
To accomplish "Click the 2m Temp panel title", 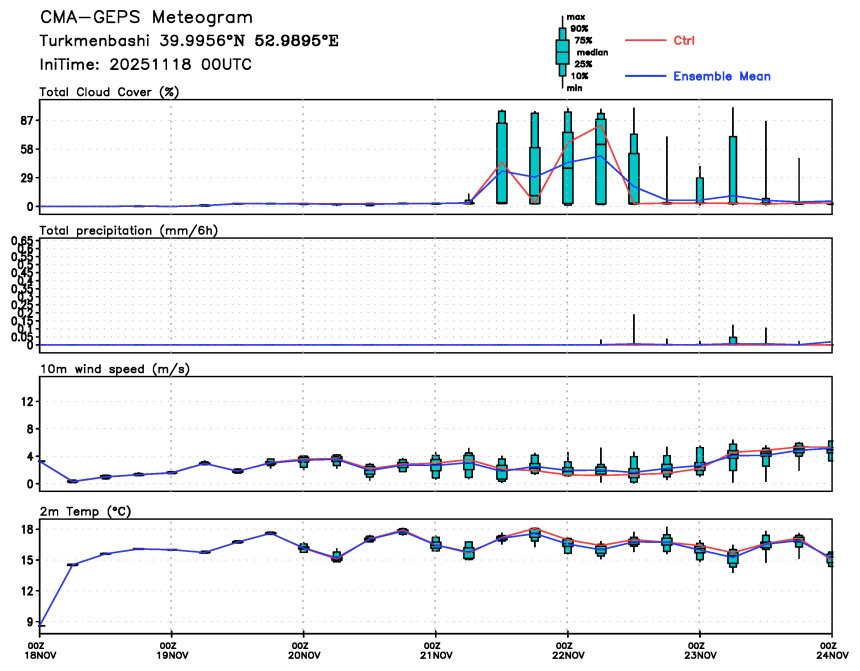I will pos(88,510).
